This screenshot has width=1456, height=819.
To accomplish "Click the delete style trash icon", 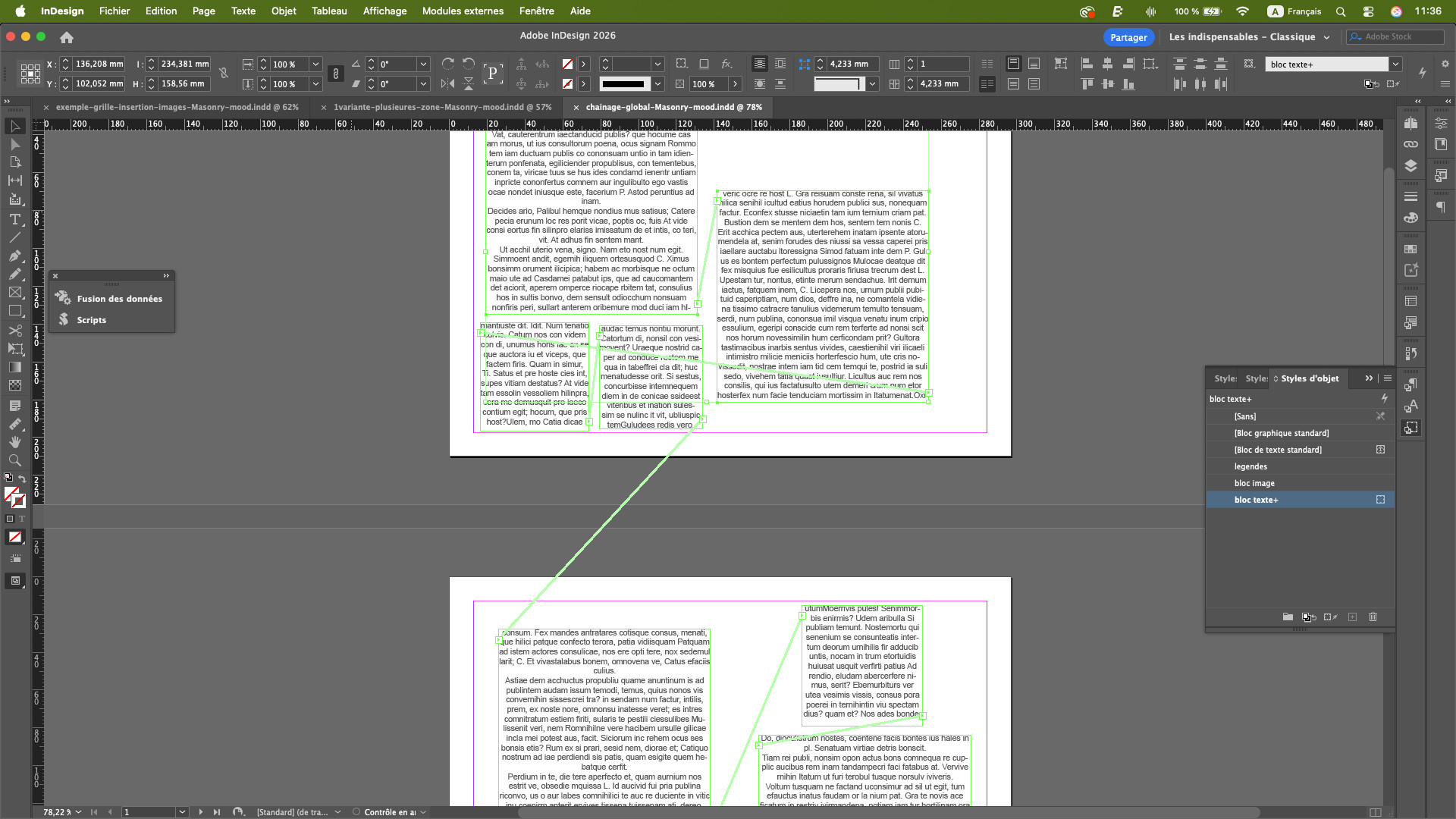I will pos(1373,617).
